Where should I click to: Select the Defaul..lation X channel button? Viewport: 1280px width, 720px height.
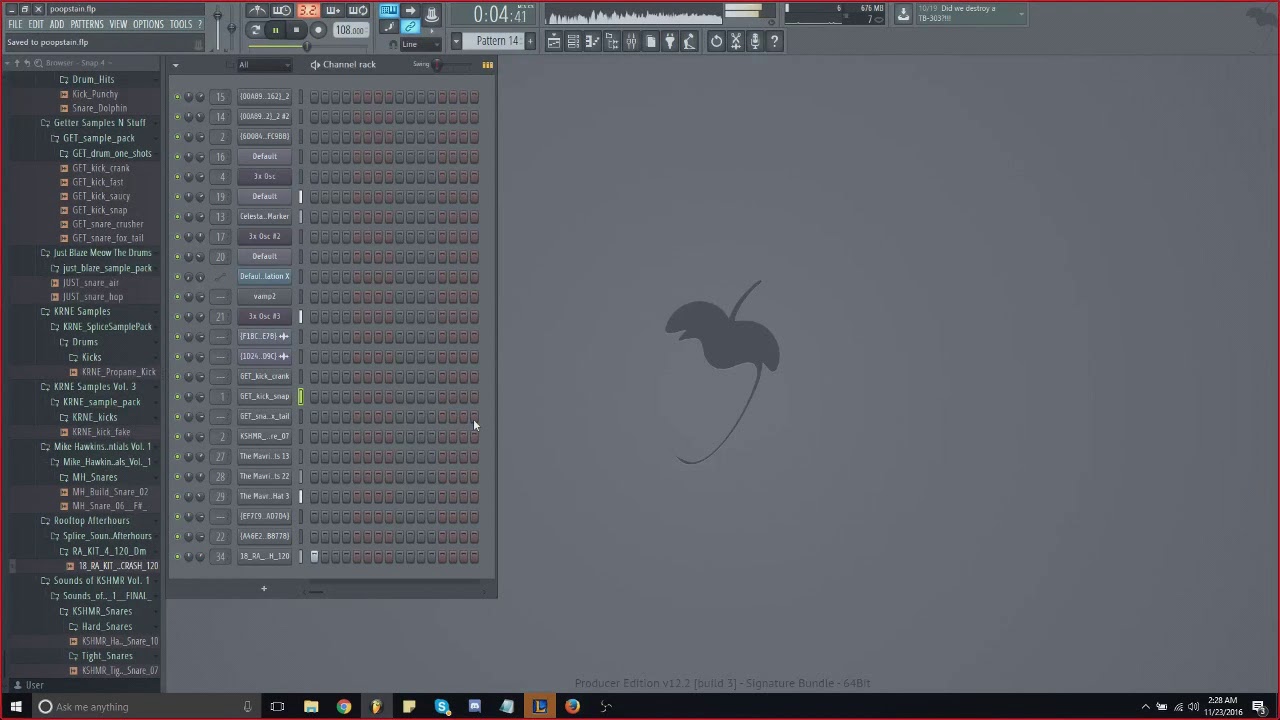(x=265, y=277)
